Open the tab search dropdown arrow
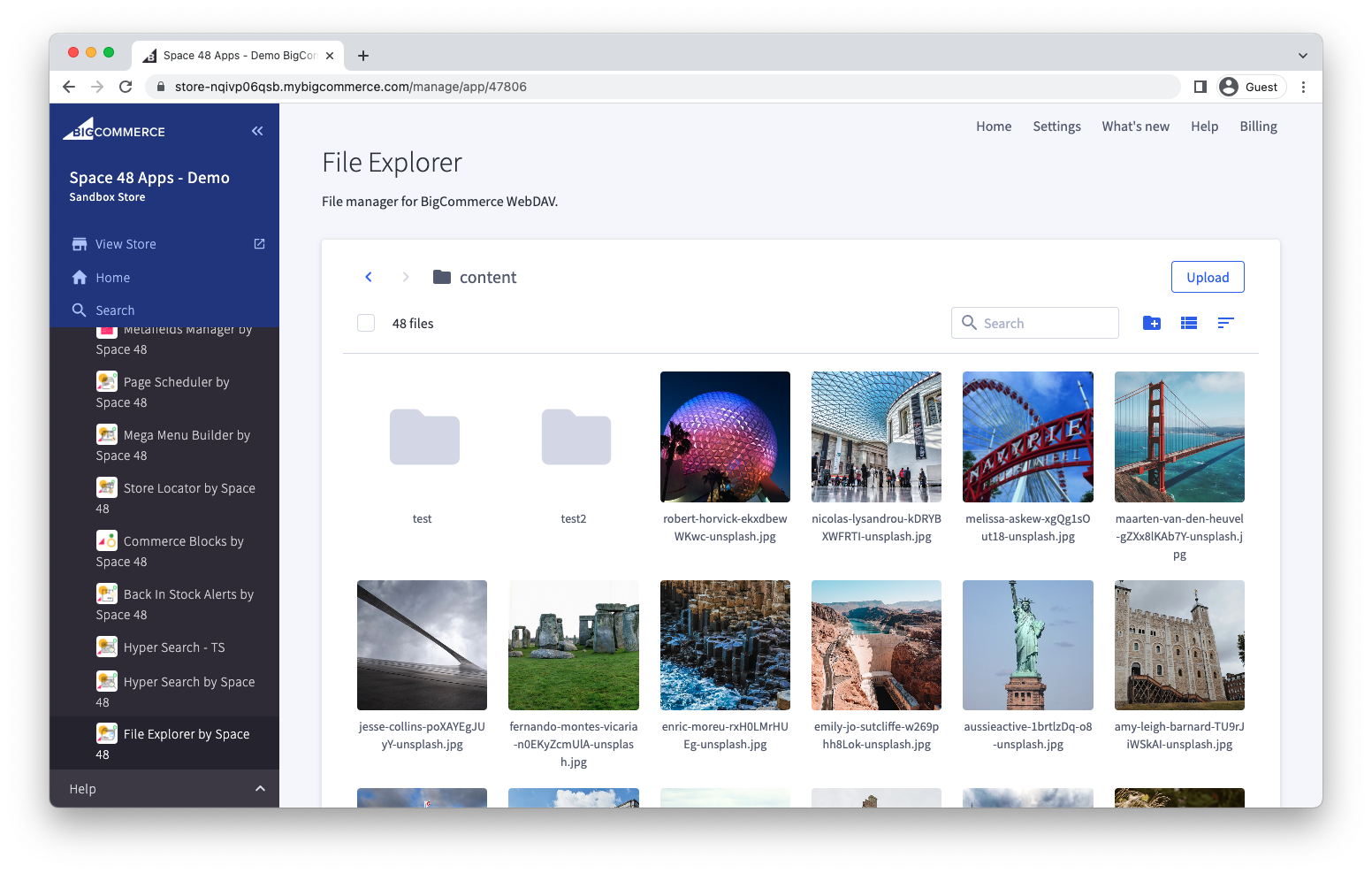 point(1302,55)
